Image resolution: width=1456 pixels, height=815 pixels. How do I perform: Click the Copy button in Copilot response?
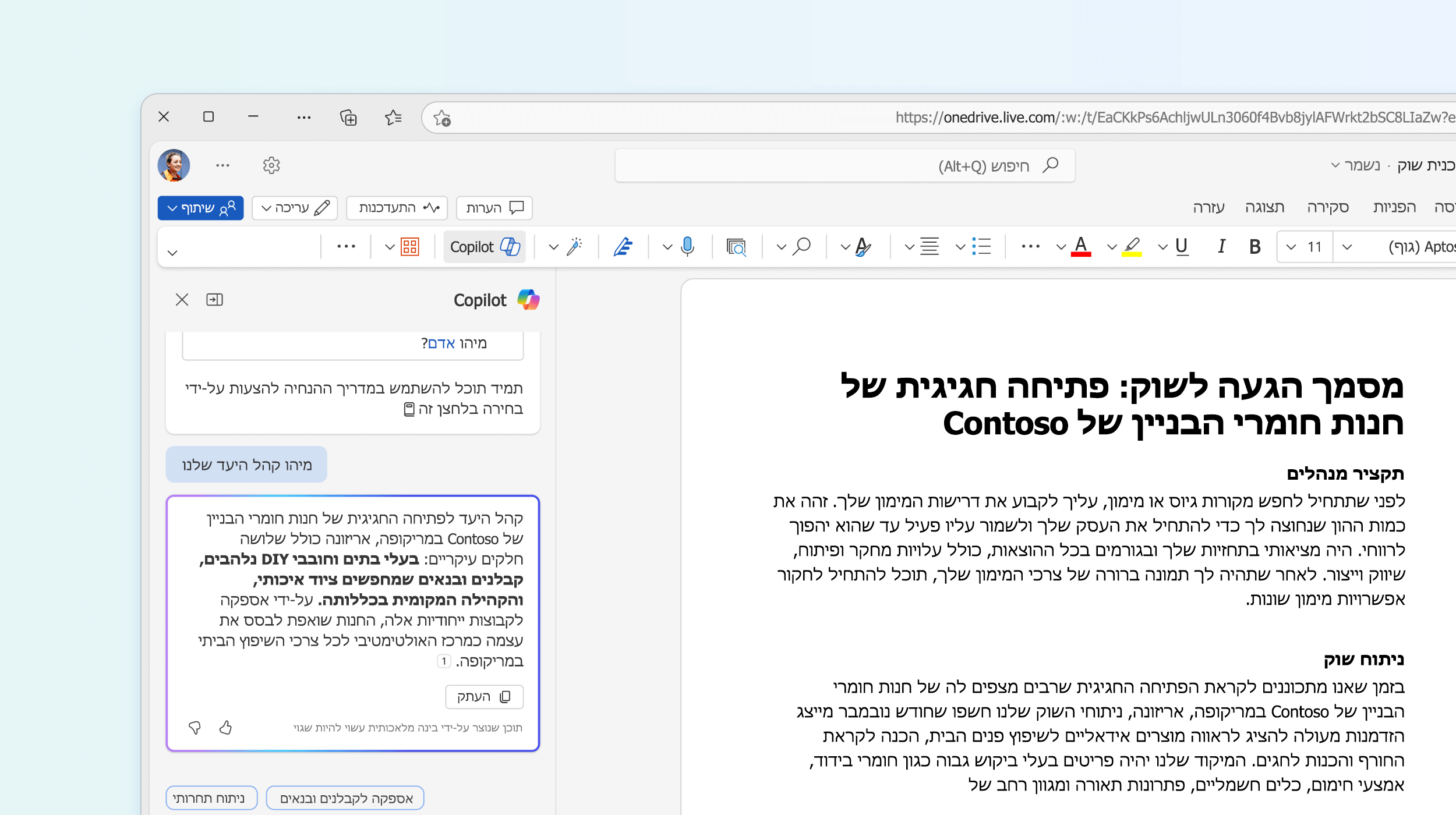click(484, 697)
